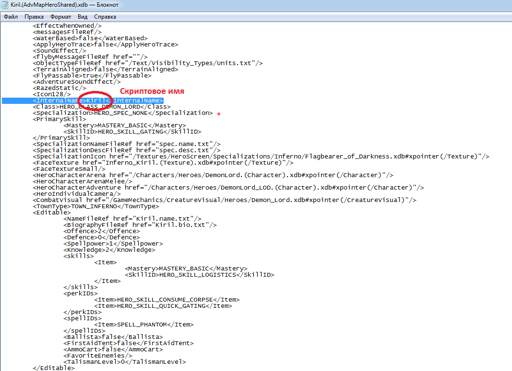Screen dimensions: 512x371
Task: Open the Формат menu
Action: click(x=60, y=17)
